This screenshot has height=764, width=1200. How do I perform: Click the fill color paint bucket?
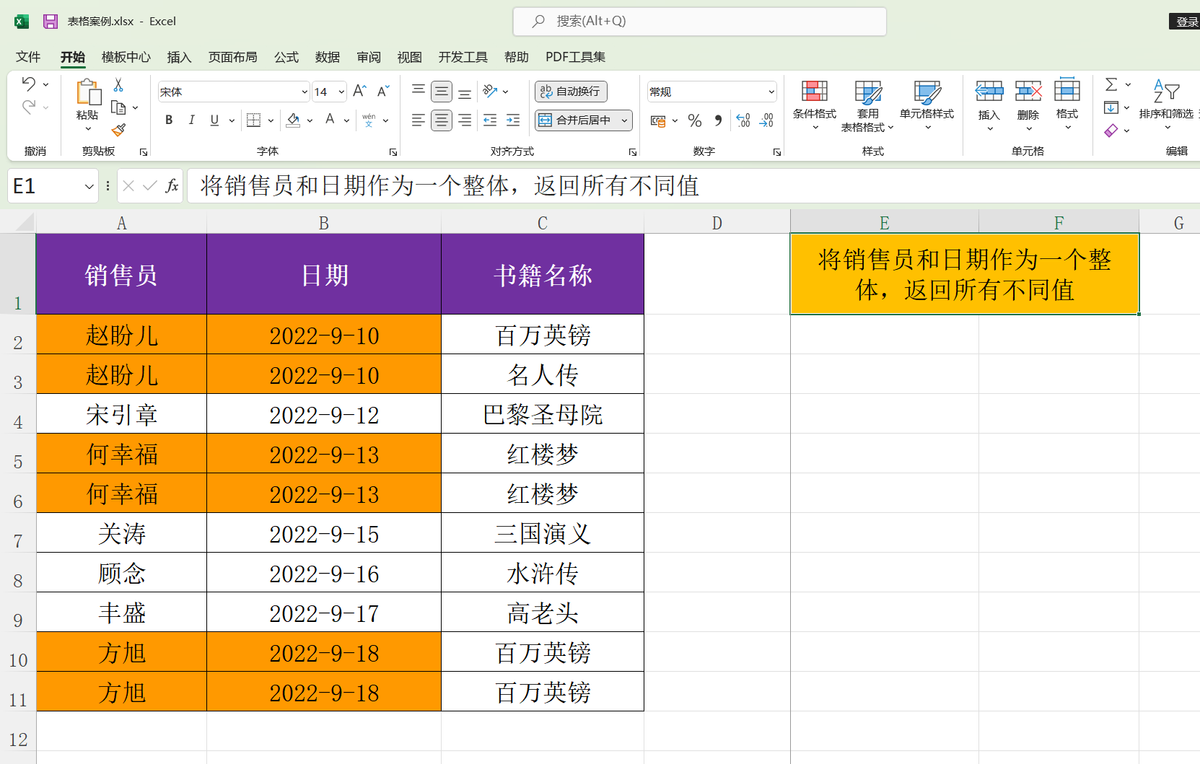coord(293,120)
